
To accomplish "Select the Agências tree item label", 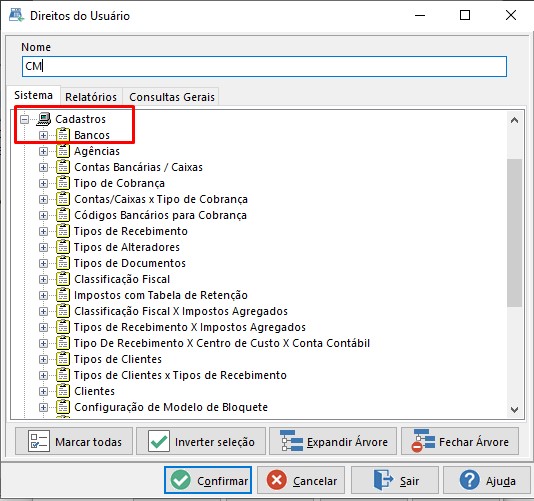I will (97, 151).
